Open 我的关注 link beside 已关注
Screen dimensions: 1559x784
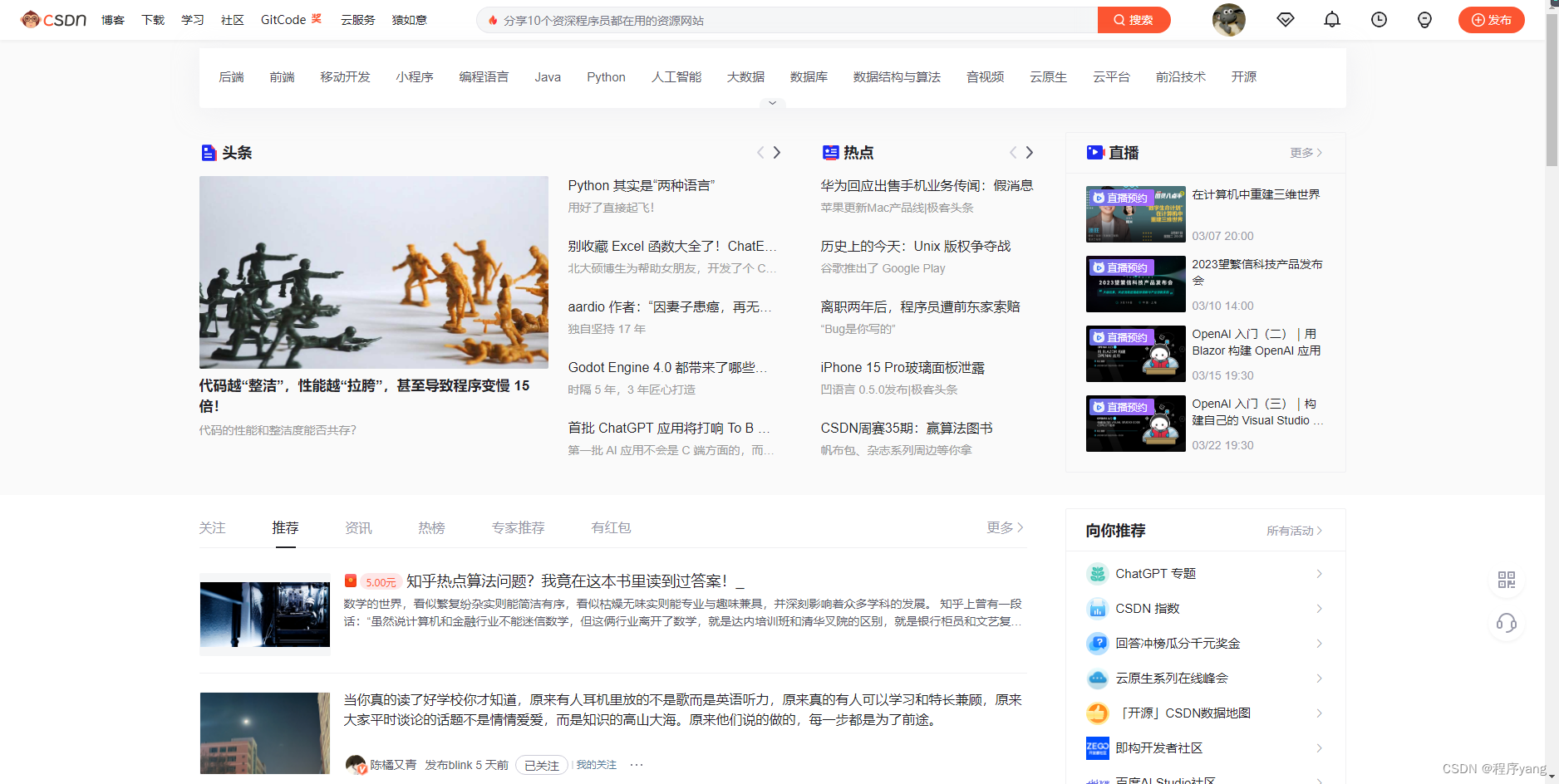pos(597,765)
